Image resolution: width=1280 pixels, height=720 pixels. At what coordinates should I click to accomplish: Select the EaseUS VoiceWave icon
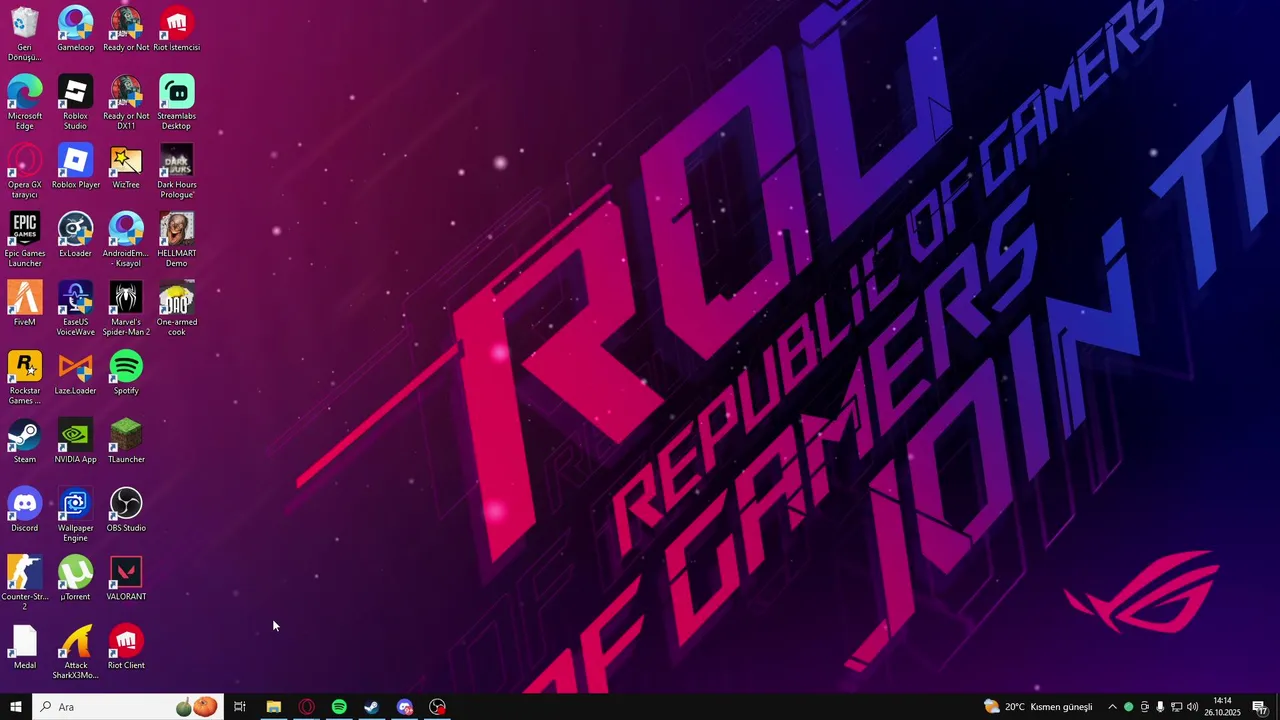coord(75,308)
